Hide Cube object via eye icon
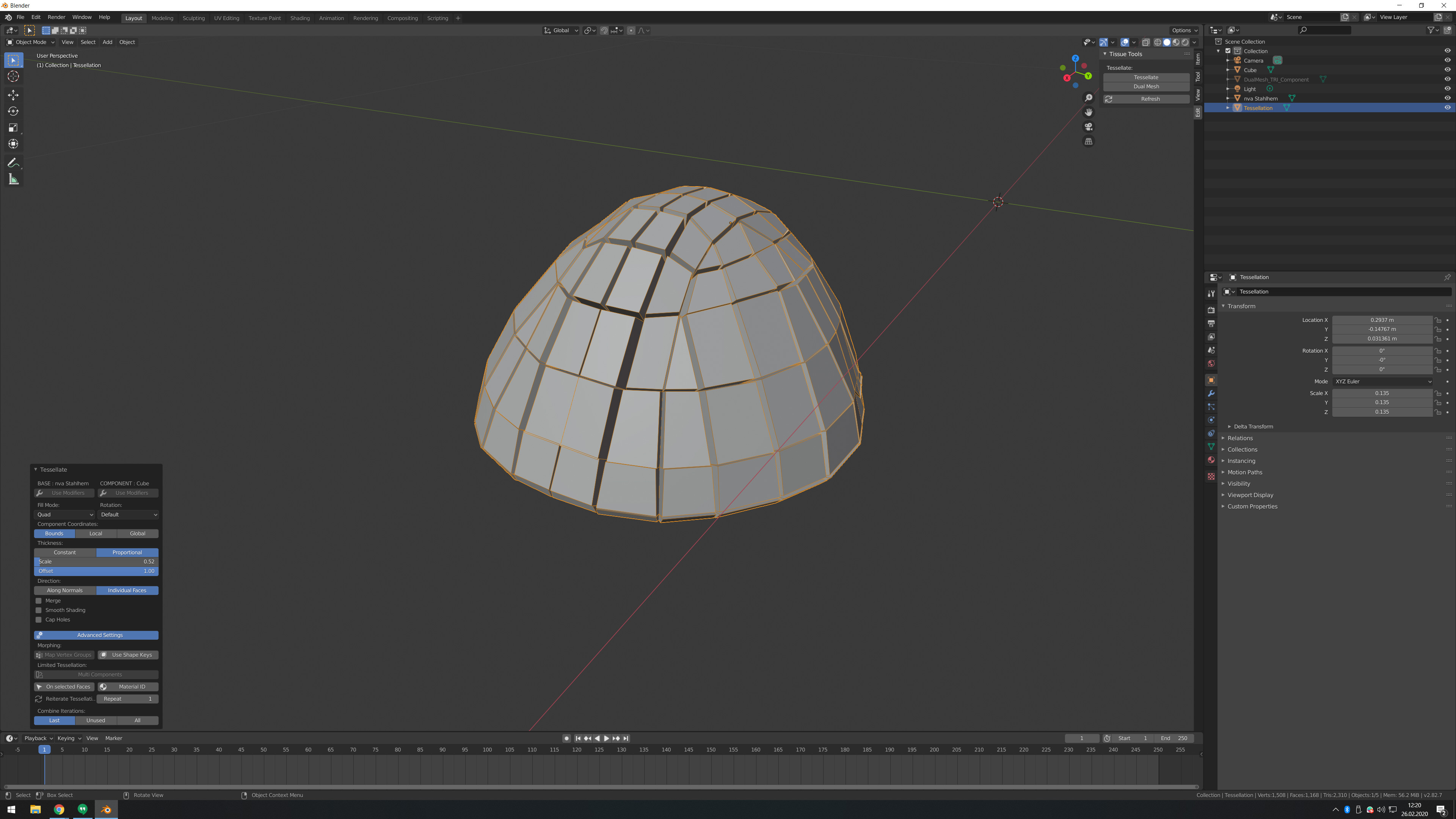 pos(1447,70)
